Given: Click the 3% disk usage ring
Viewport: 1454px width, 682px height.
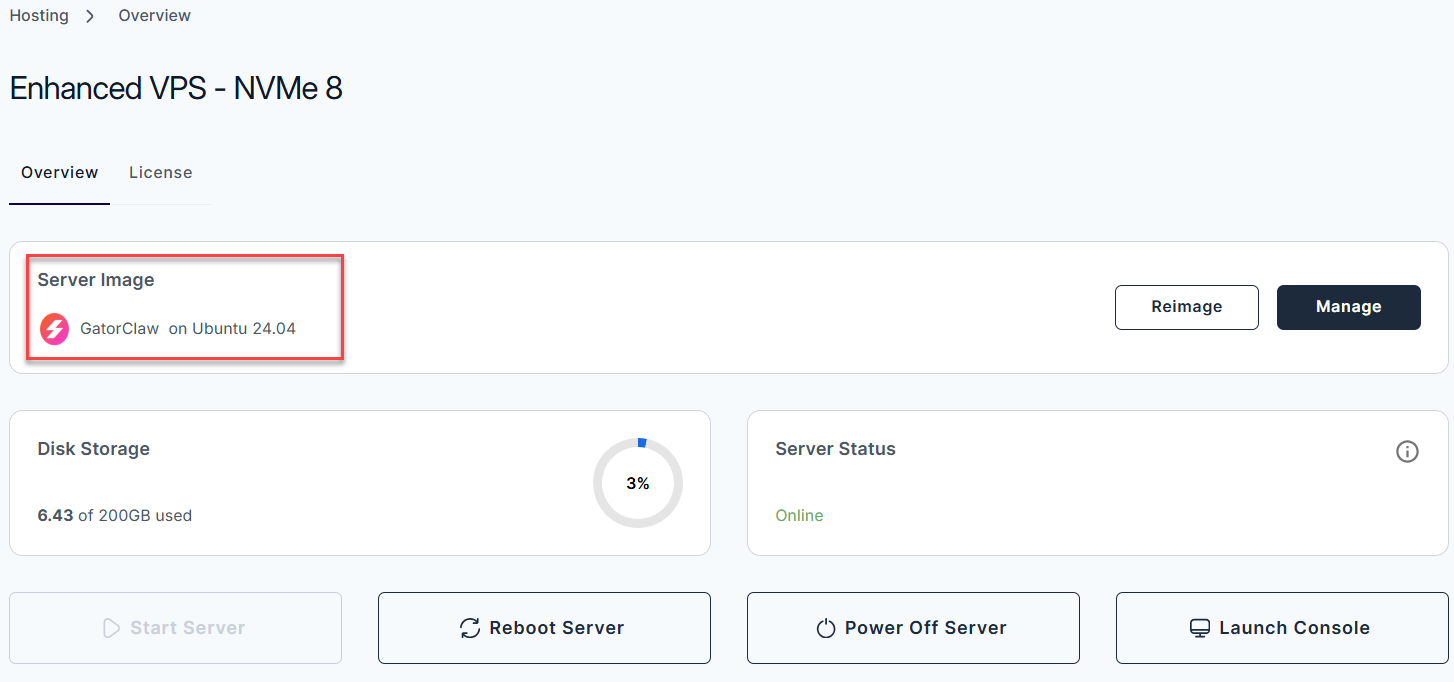Looking at the screenshot, I should pyautogui.click(x=638, y=483).
